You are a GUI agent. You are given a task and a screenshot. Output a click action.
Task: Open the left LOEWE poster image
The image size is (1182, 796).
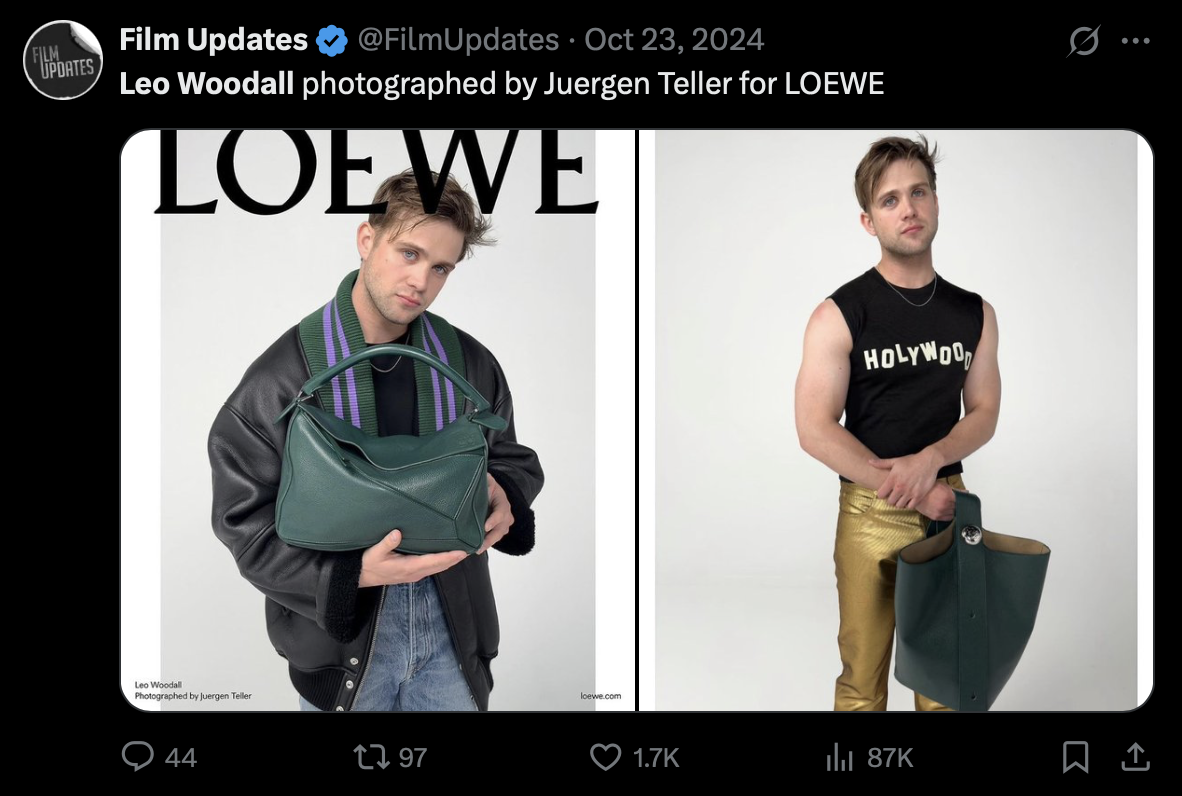(x=378, y=420)
